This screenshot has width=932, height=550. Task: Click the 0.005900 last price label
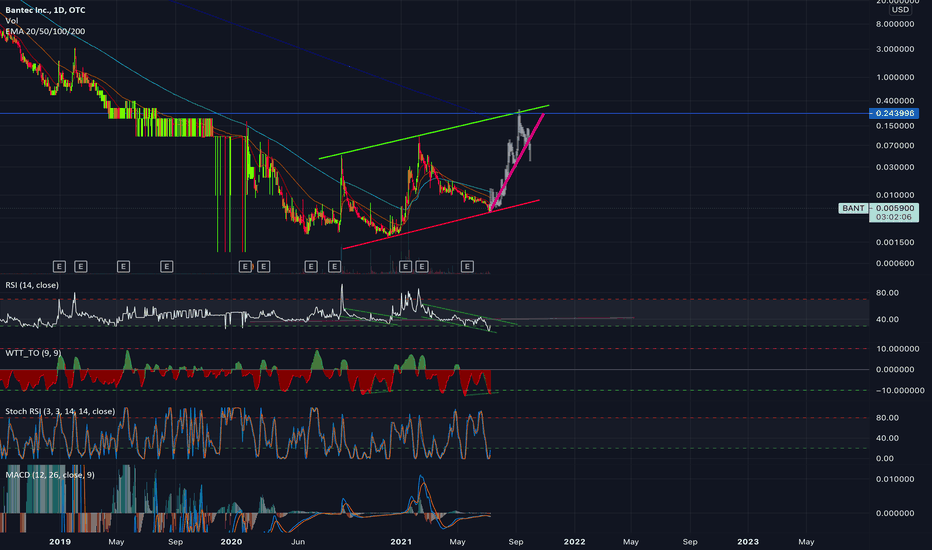tap(895, 208)
